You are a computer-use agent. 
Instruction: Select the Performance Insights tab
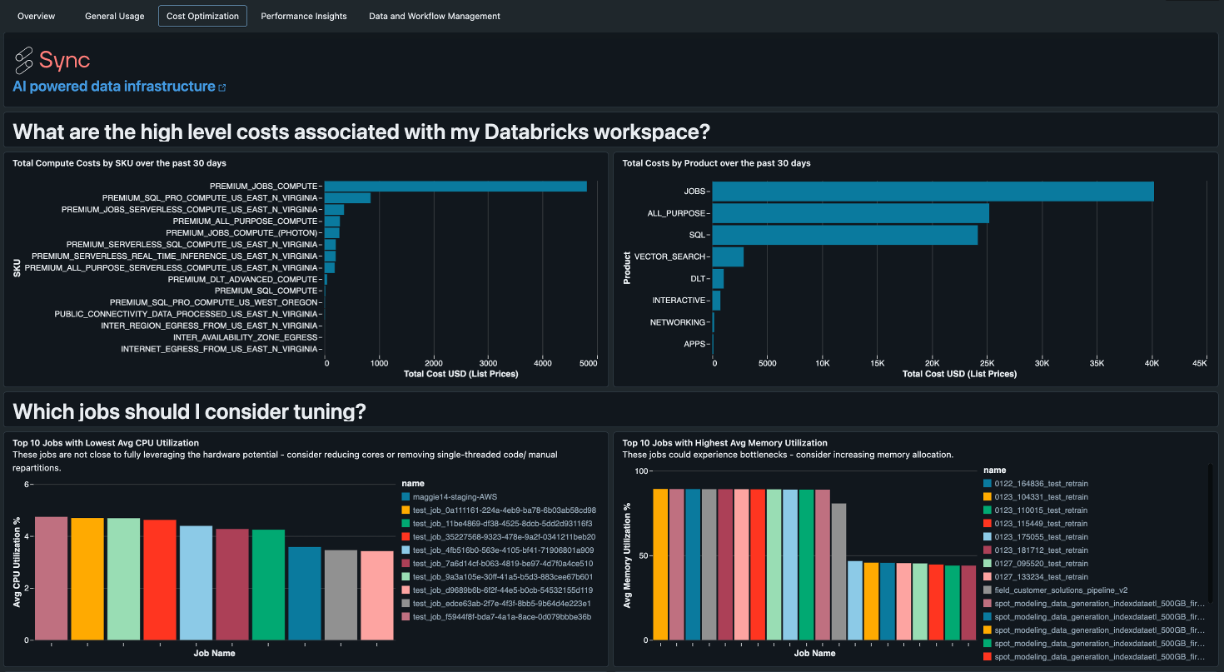[304, 16]
